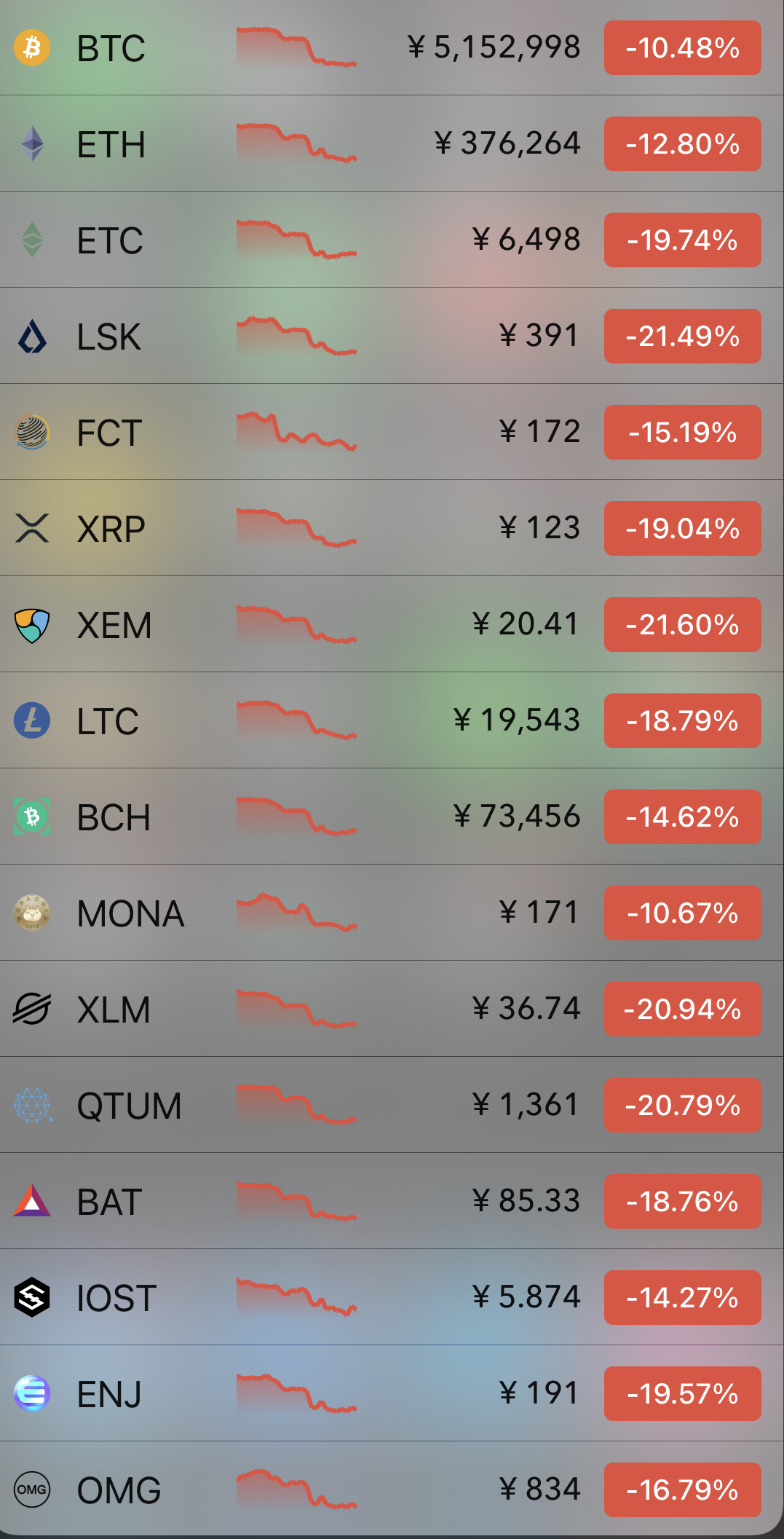784x1539 pixels.
Task: Tap the IOST hexagon logo icon
Action: pos(32,1298)
